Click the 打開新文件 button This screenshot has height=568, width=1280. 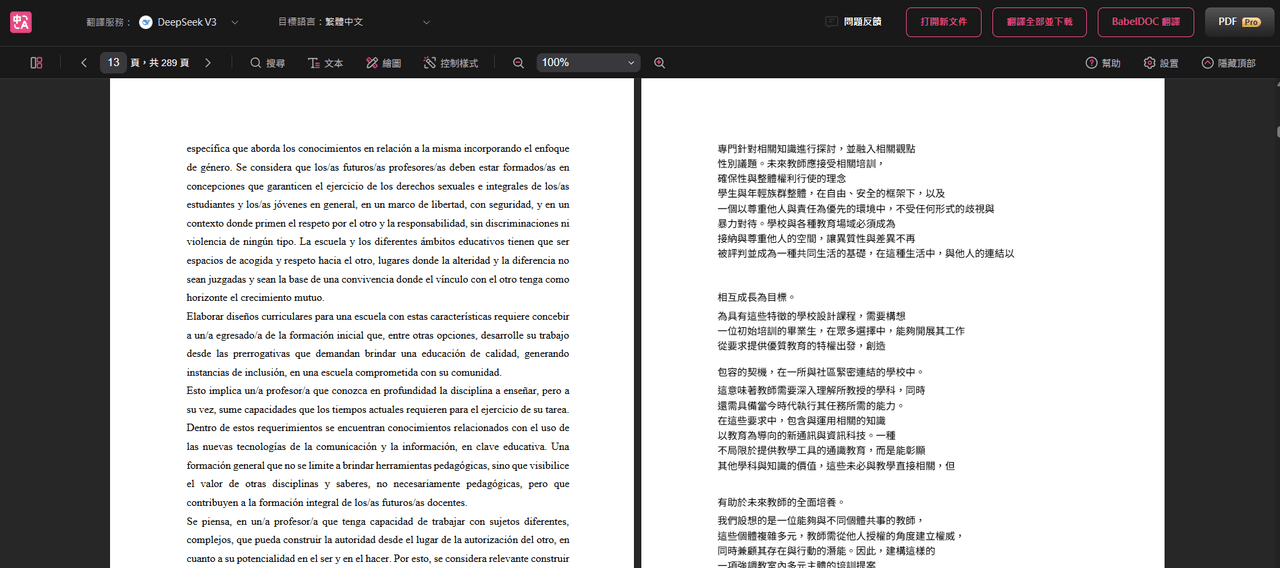[x=943, y=22]
